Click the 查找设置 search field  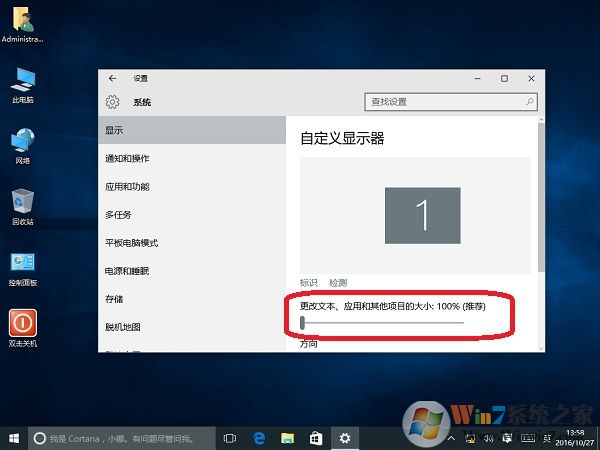(451, 102)
